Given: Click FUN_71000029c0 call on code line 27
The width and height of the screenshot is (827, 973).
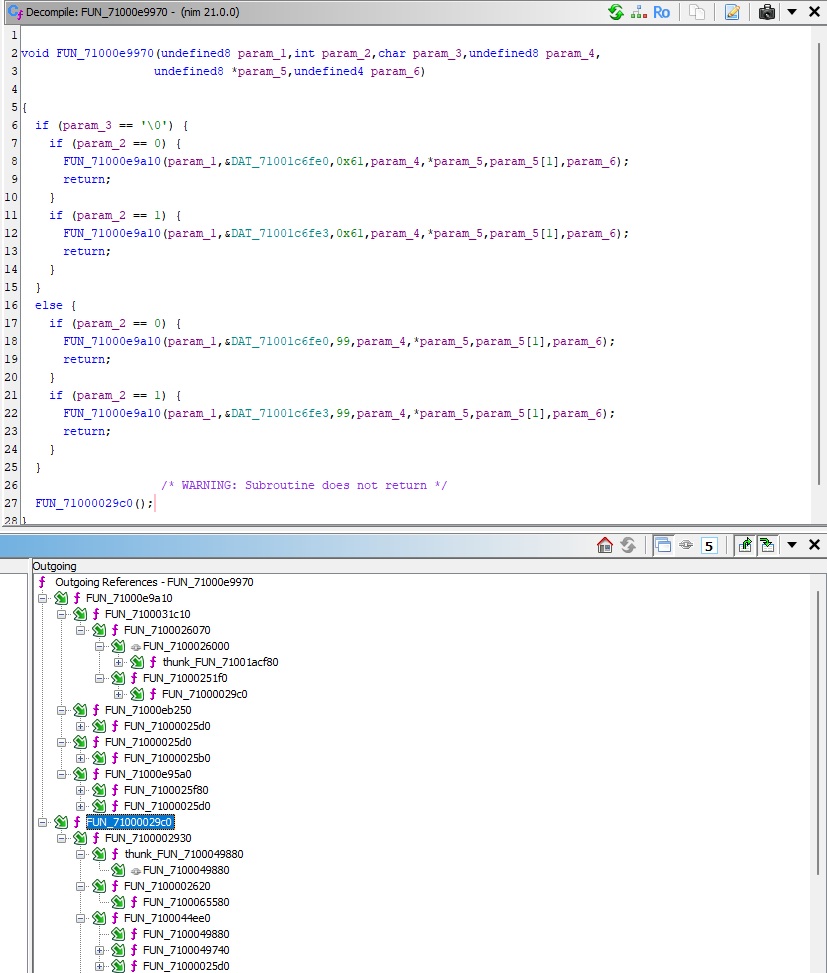Looking at the screenshot, I should (84, 503).
